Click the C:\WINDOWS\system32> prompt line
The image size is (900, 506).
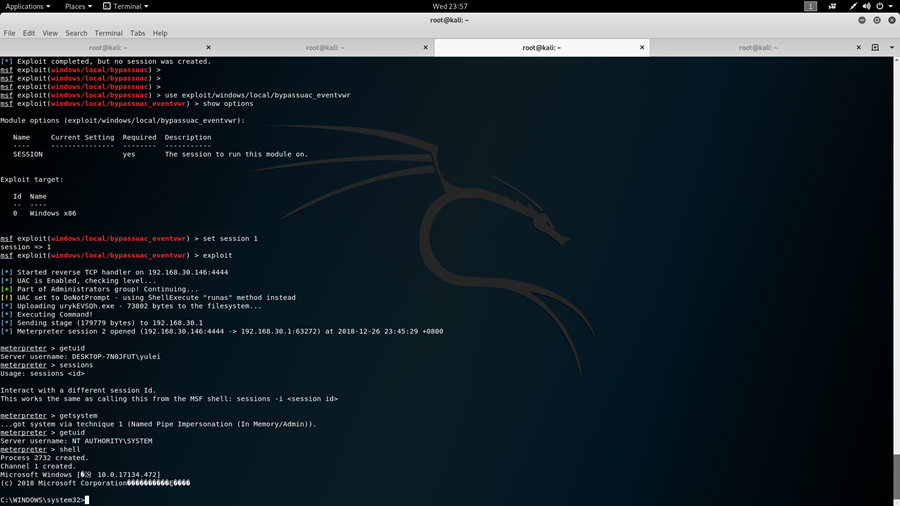pyautogui.click(x=44, y=500)
